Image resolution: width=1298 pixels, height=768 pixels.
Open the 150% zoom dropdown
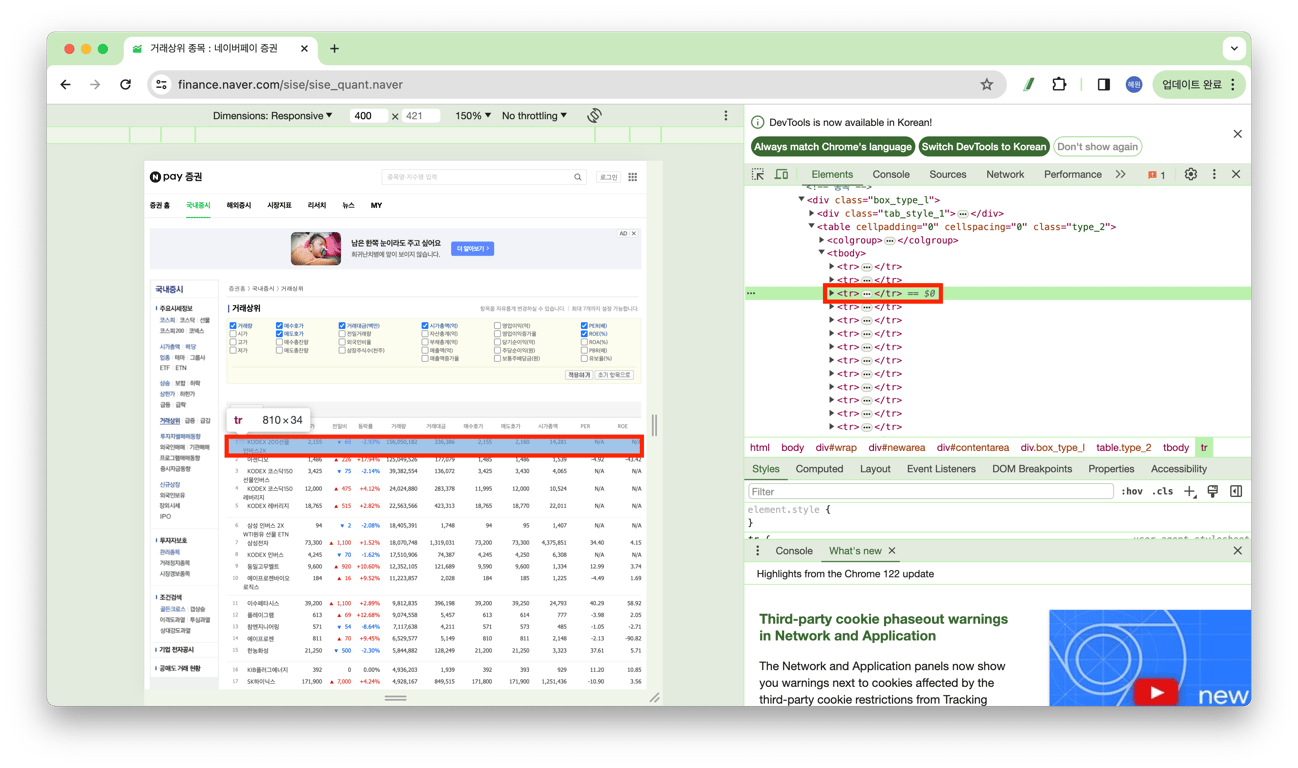pyautogui.click(x=473, y=116)
